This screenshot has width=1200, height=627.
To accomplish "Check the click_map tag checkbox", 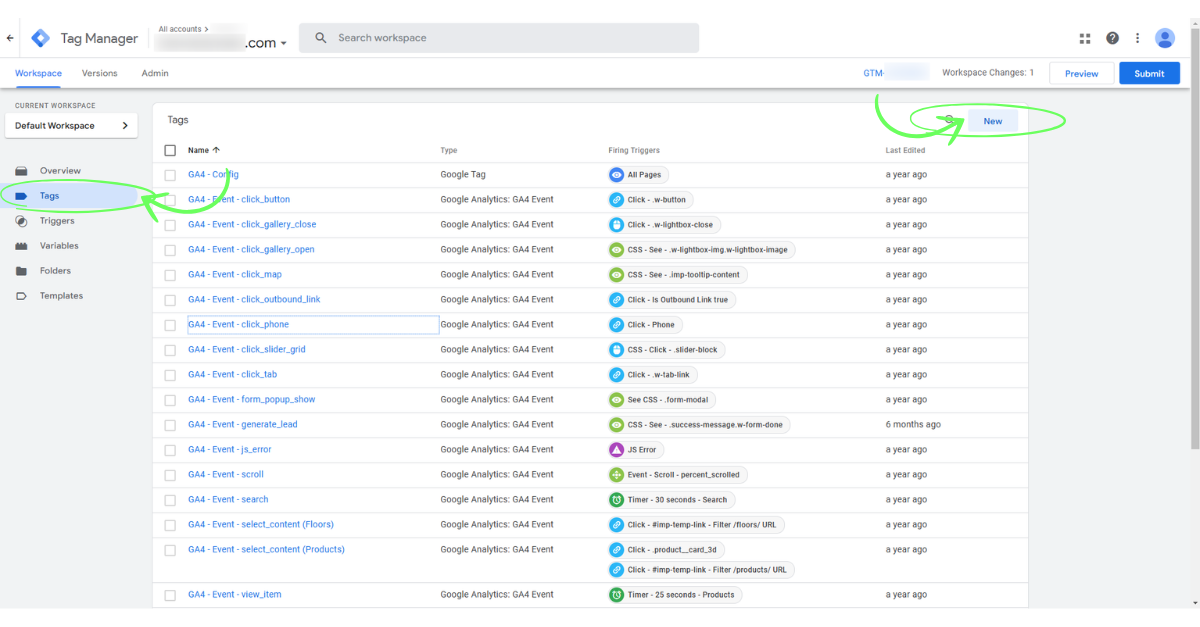I will tap(170, 275).
